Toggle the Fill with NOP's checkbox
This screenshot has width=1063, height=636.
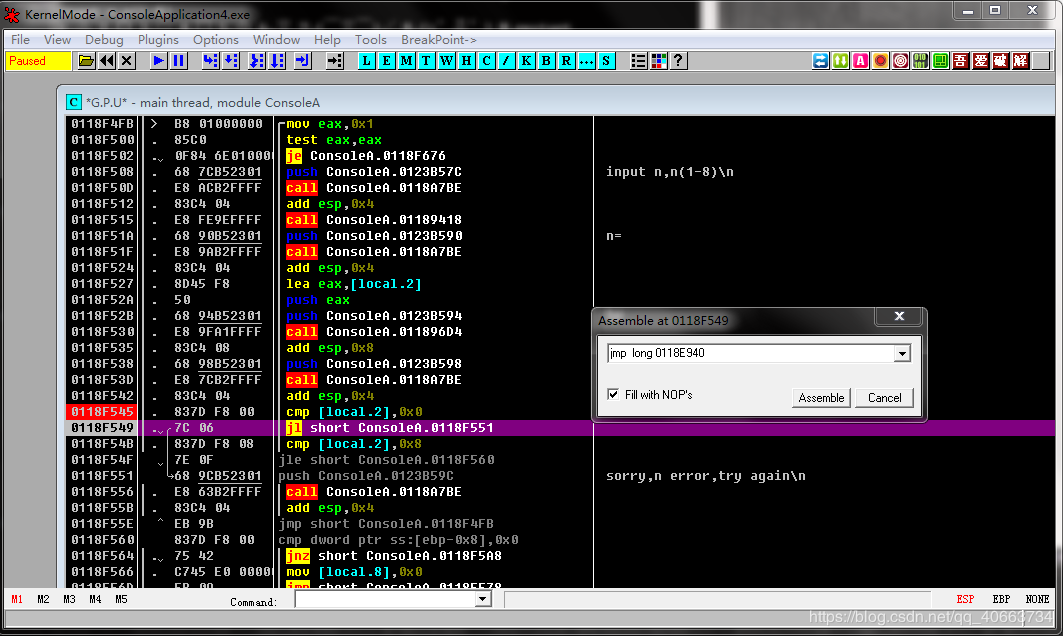(x=614, y=394)
